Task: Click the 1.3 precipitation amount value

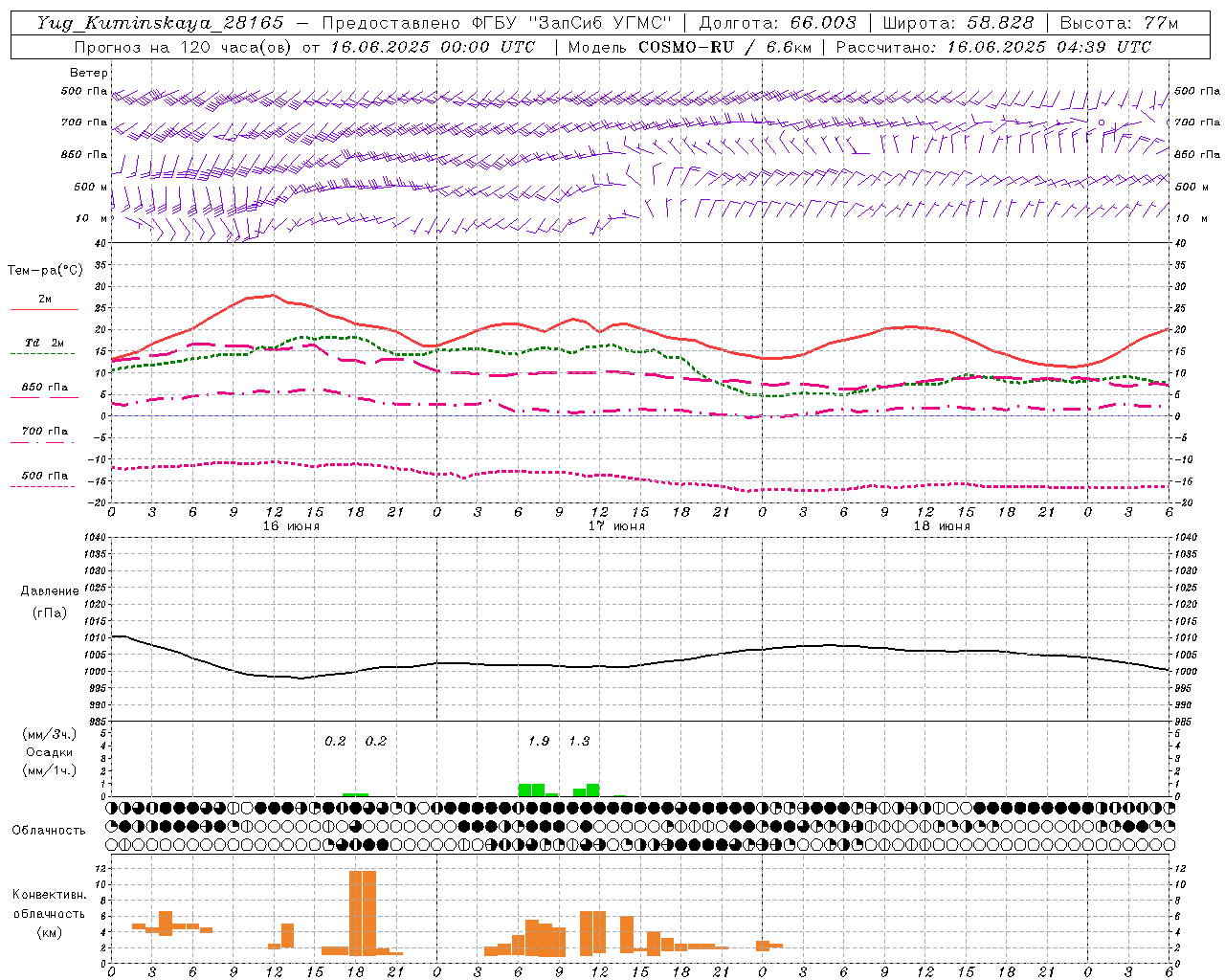Action: click(x=579, y=741)
